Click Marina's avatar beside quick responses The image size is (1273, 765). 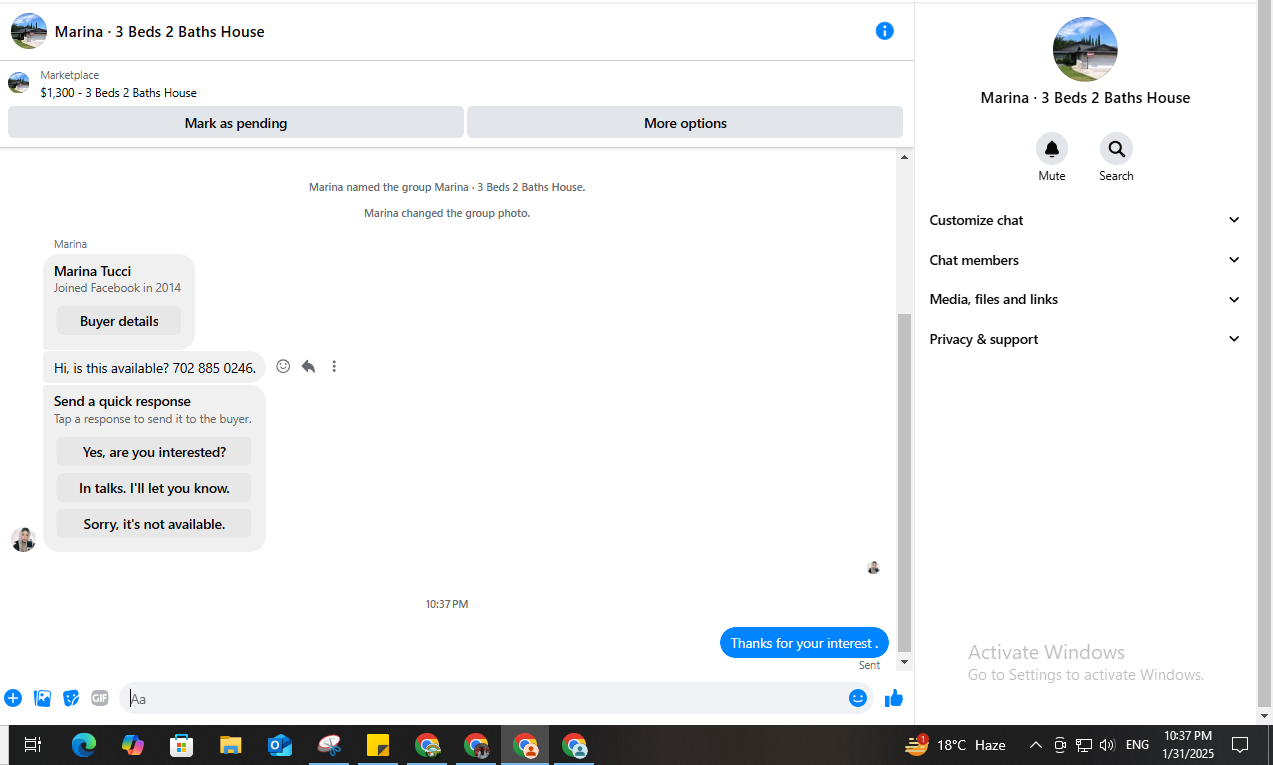click(23, 540)
